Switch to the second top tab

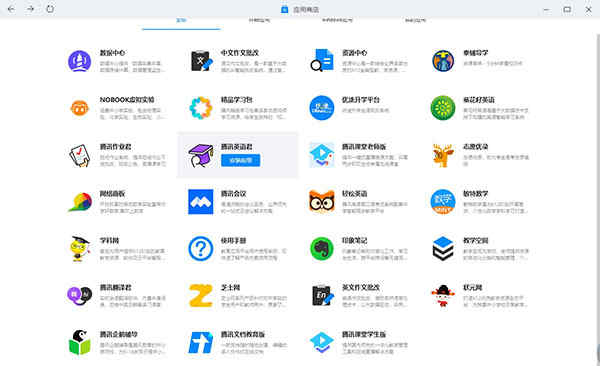pyautogui.click(x=259, y=20)
